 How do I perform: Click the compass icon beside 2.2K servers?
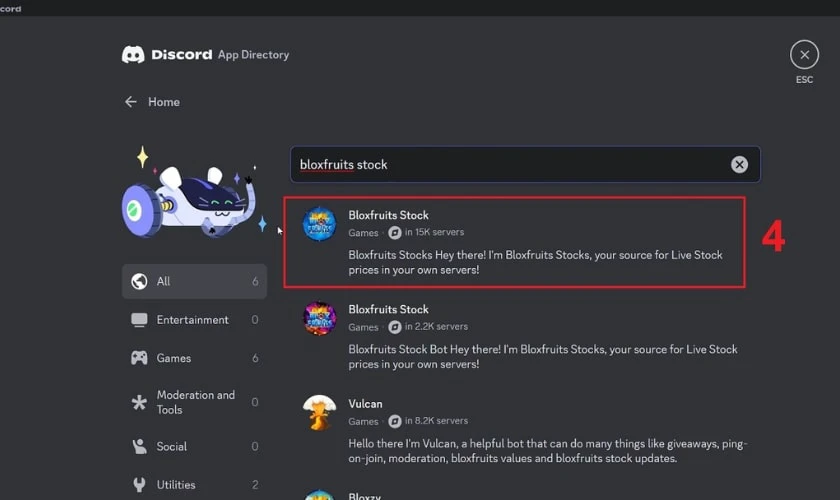[x=395, y=327]
